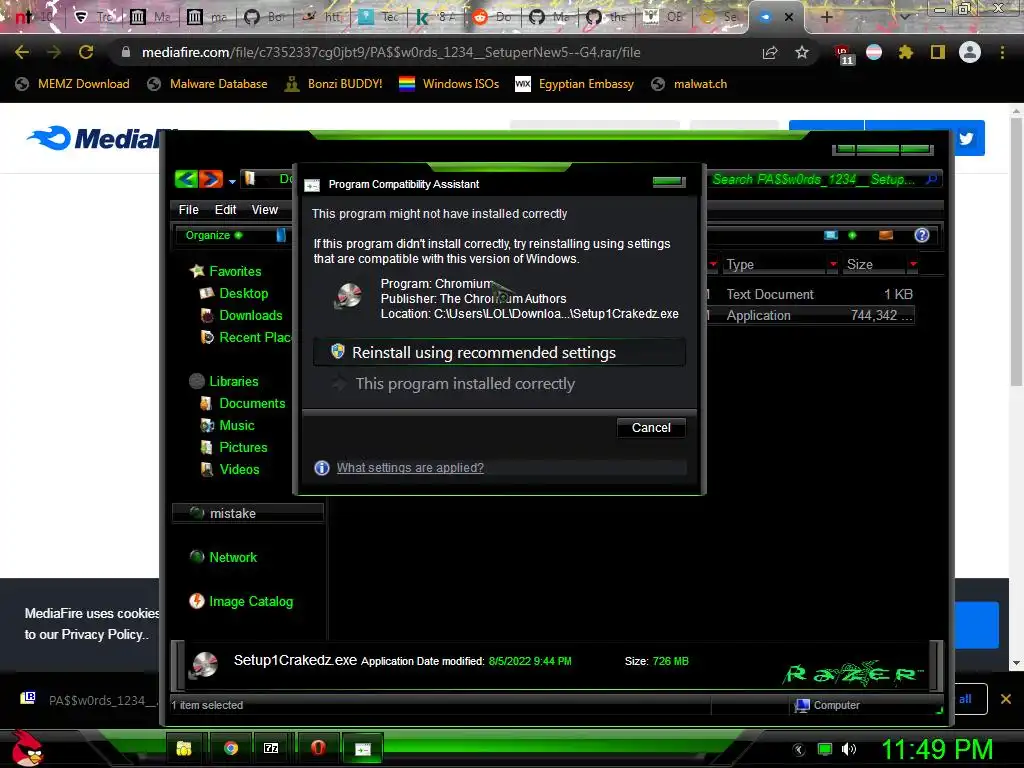This screenshot has width=1024, height=768.
Task: Click date modified value 8/5/2022 9:44 PM
Action: [x=530, y=661]
